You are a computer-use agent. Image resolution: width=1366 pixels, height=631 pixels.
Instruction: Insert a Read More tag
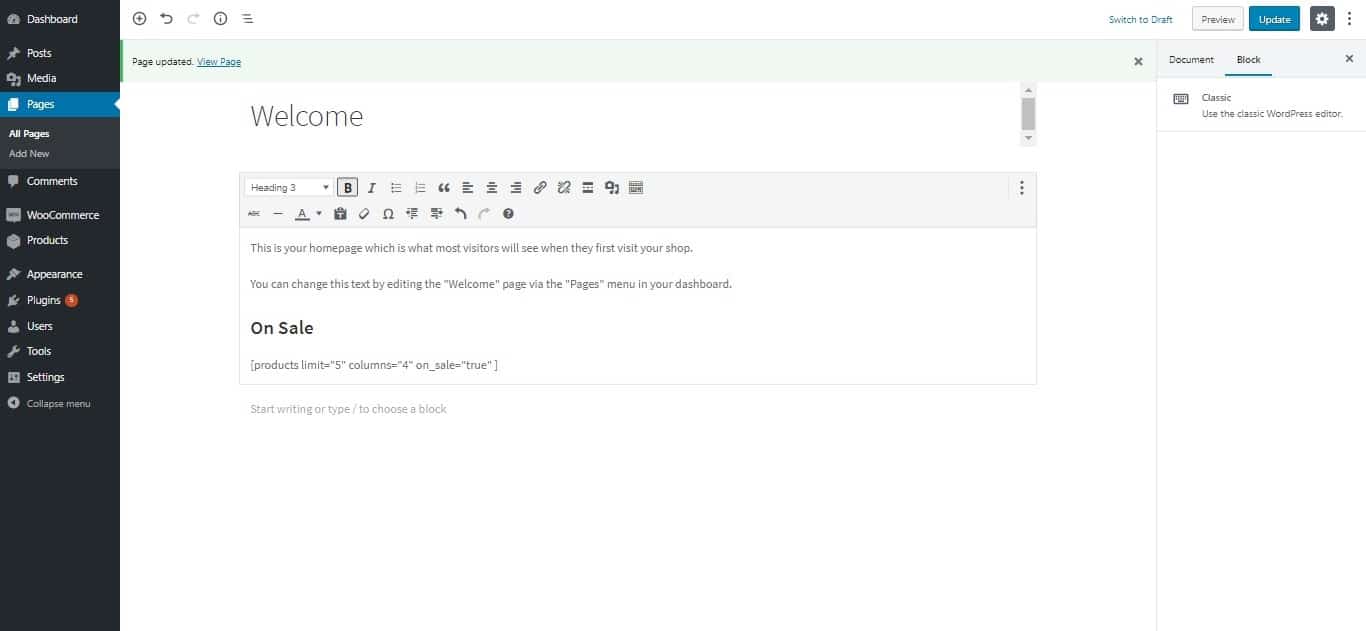588,187
